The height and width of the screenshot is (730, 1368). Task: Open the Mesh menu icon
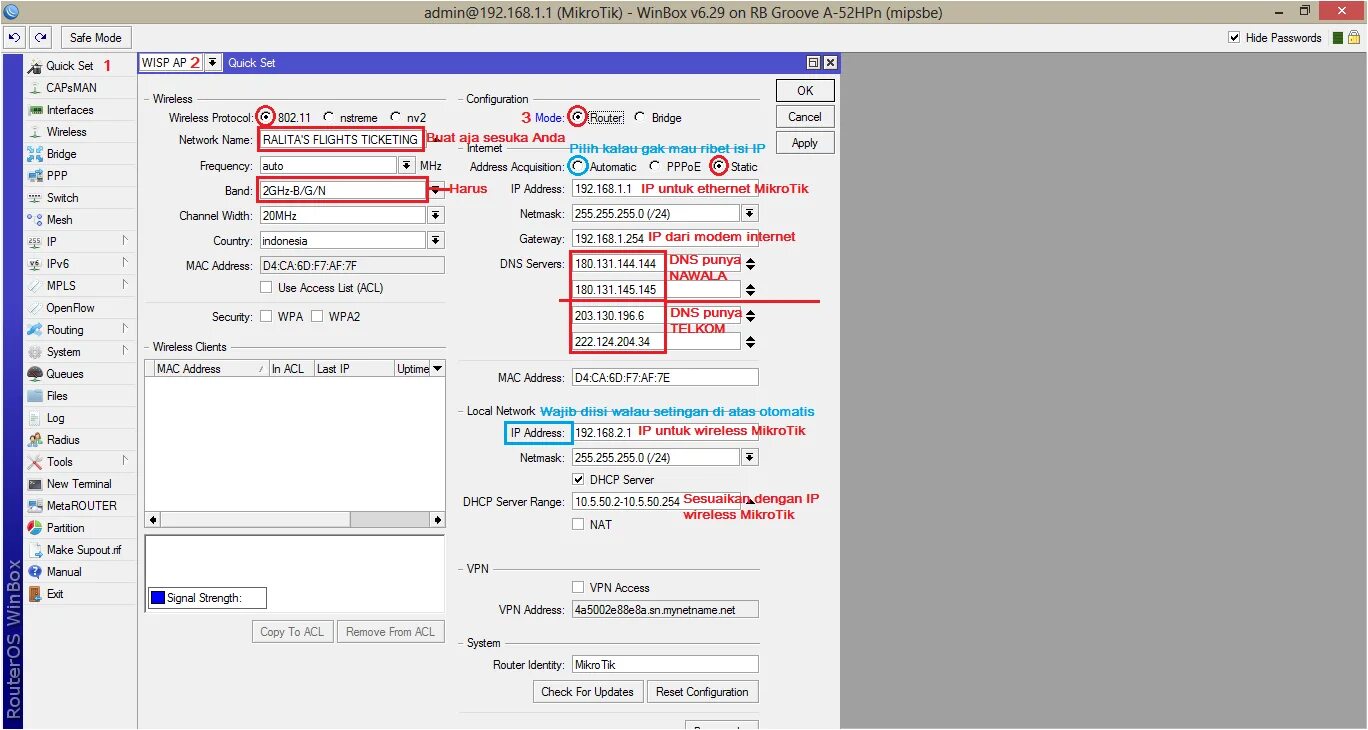tap(35, 220)
